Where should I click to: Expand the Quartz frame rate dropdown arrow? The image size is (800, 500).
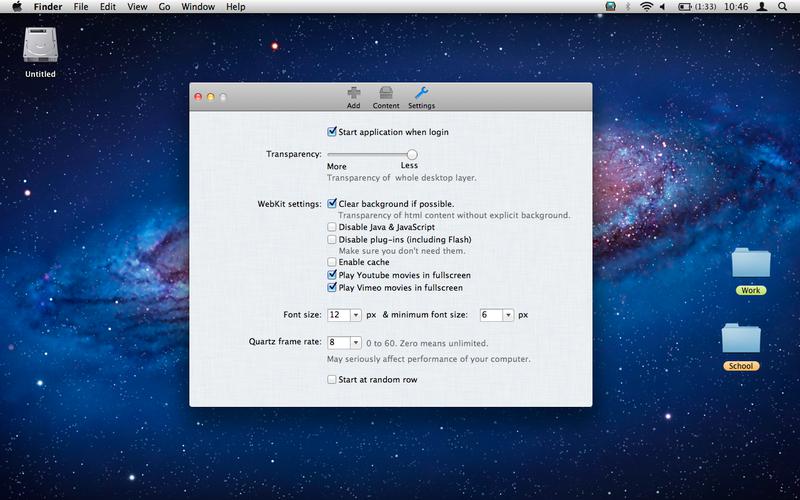[x=356, y=342]
